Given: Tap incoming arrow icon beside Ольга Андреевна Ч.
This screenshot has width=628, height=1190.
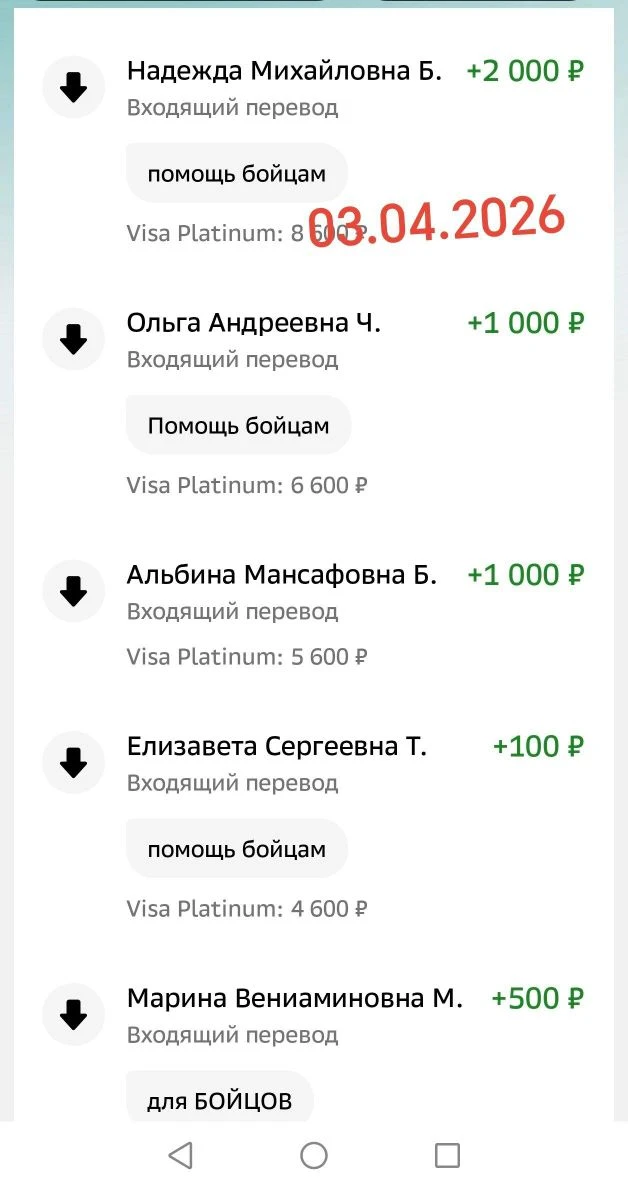Looking at the screenshot, I should click(74, 340).
